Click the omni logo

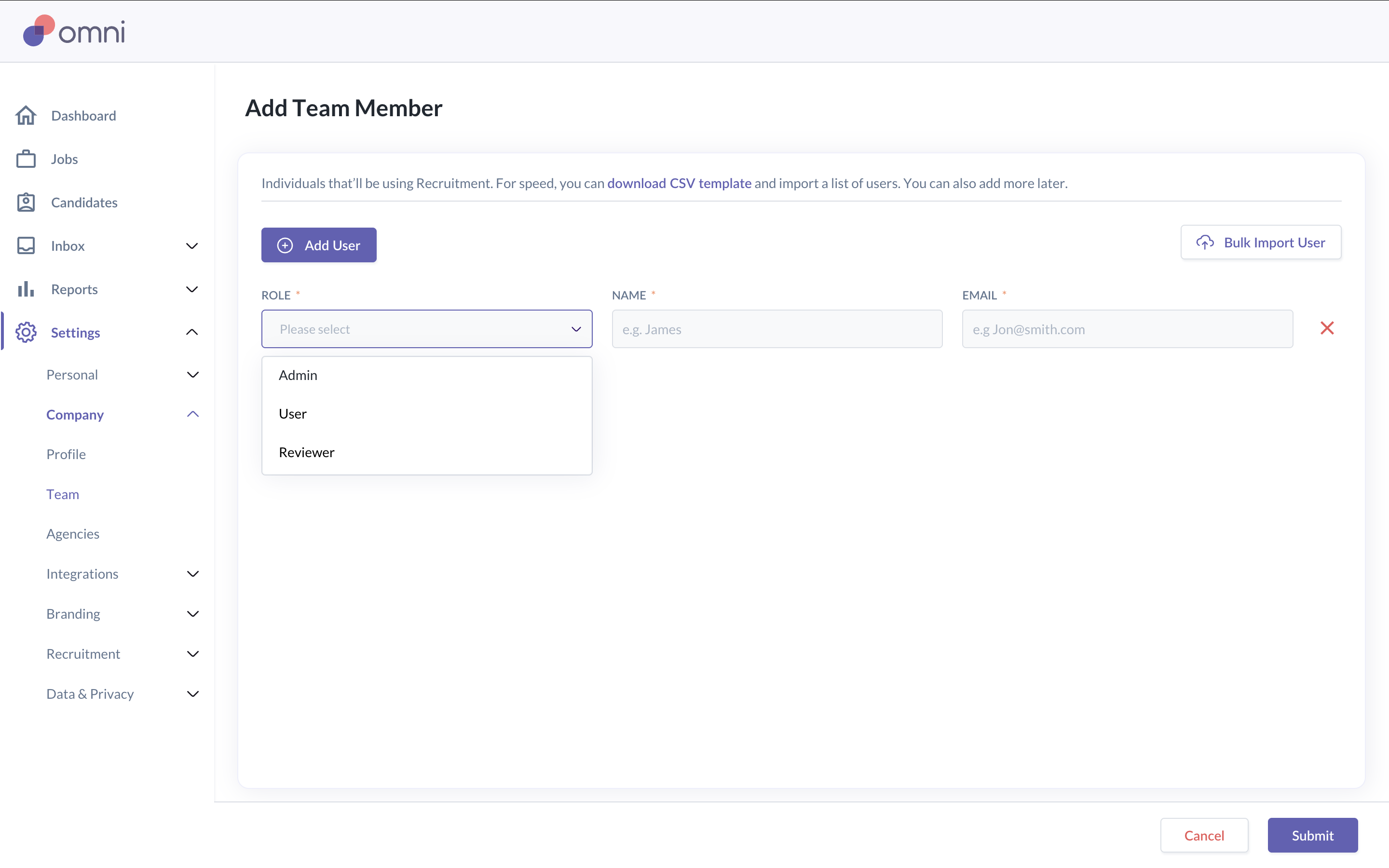tap(73, 31)
